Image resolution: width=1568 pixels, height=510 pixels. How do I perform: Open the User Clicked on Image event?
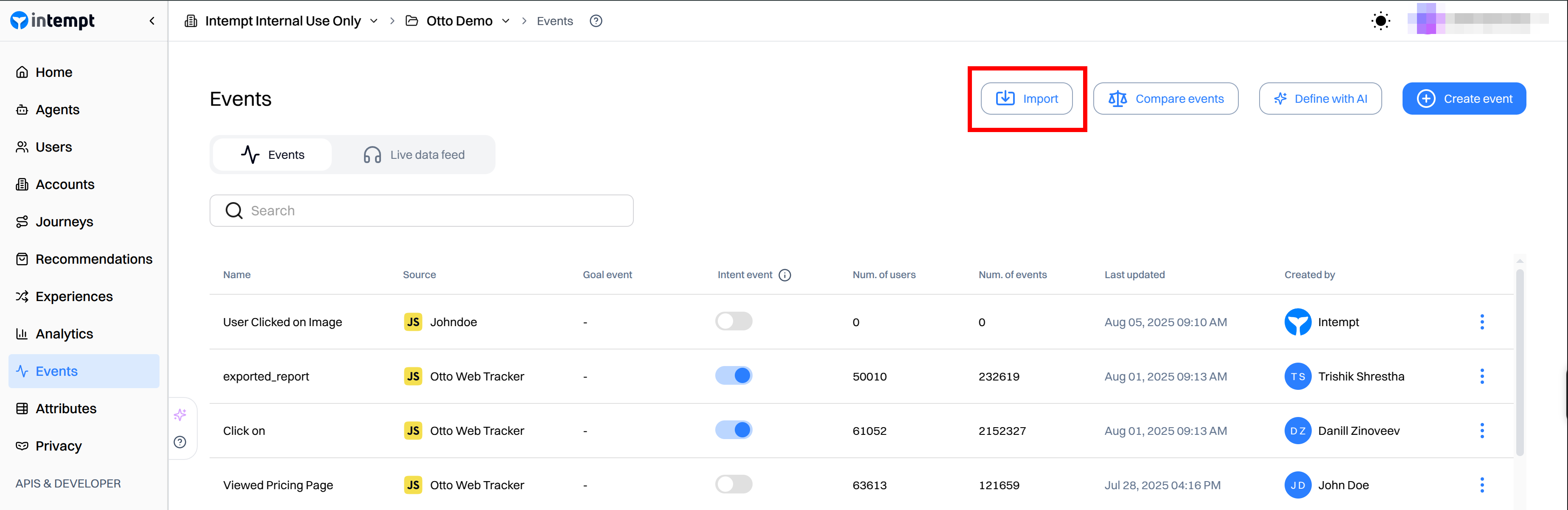click(283, 322)
